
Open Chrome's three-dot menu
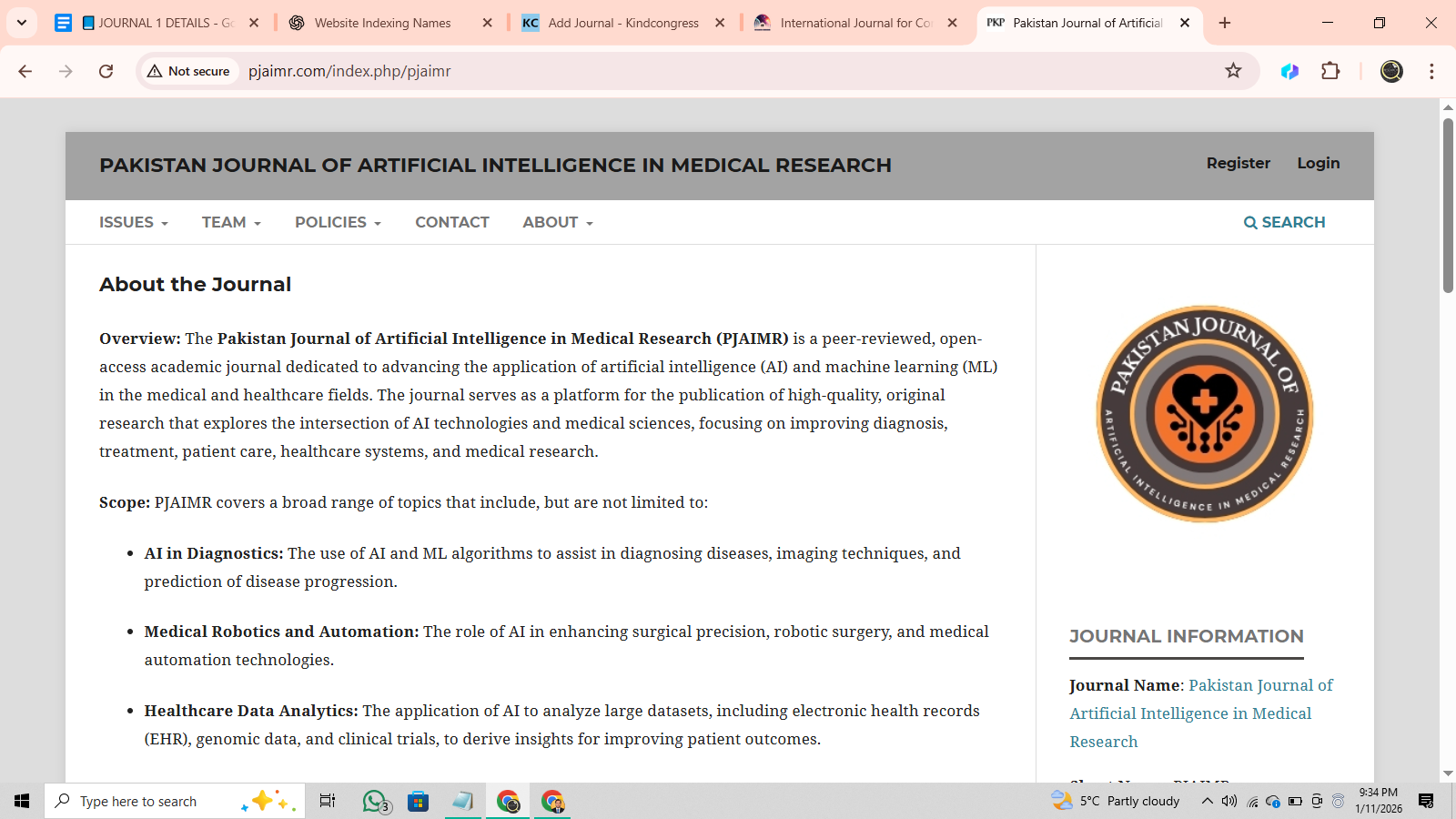[1431, 71]
